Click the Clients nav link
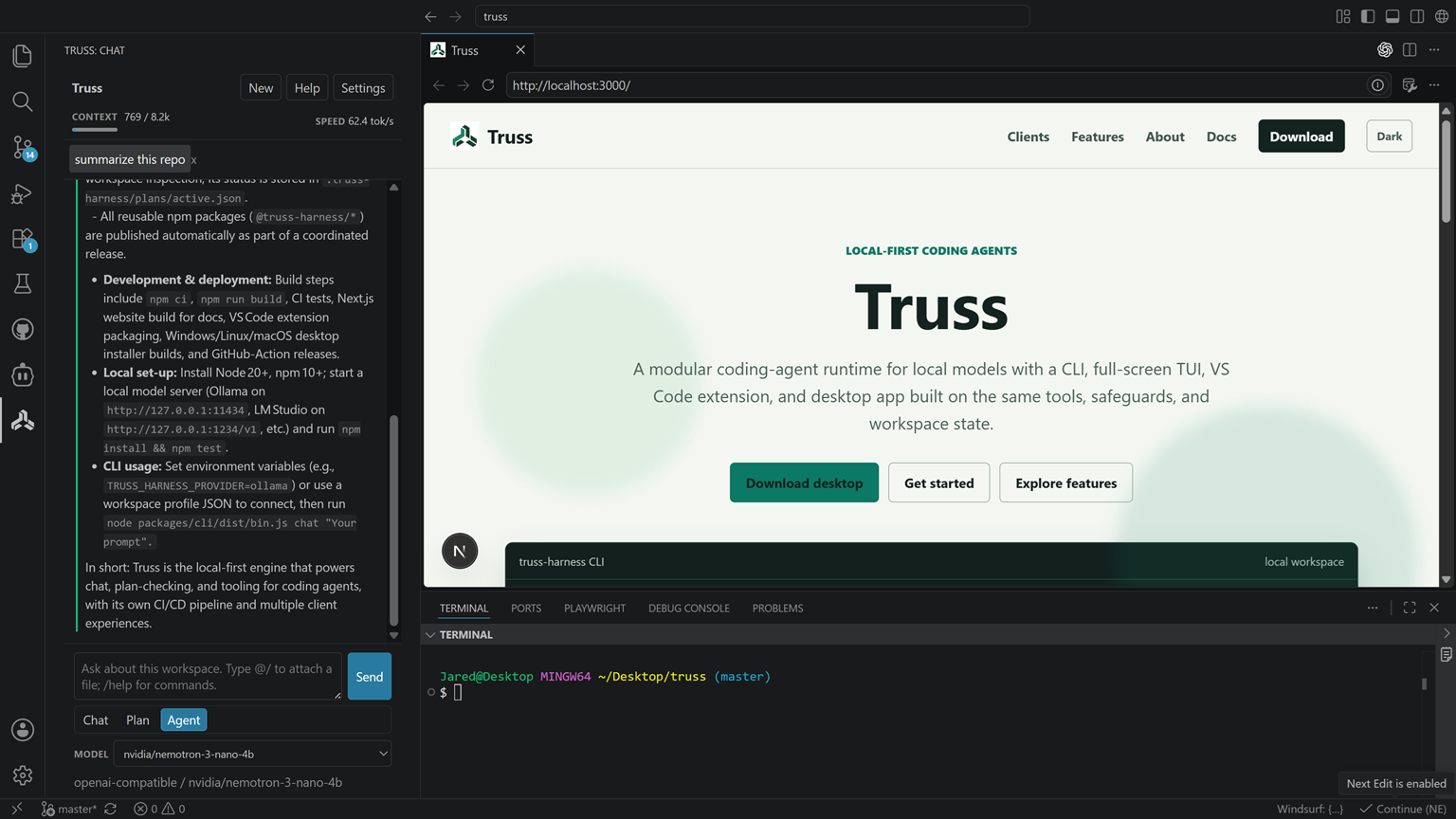The width and height of the screenshot is (1456, 819). coord(1028,136)
